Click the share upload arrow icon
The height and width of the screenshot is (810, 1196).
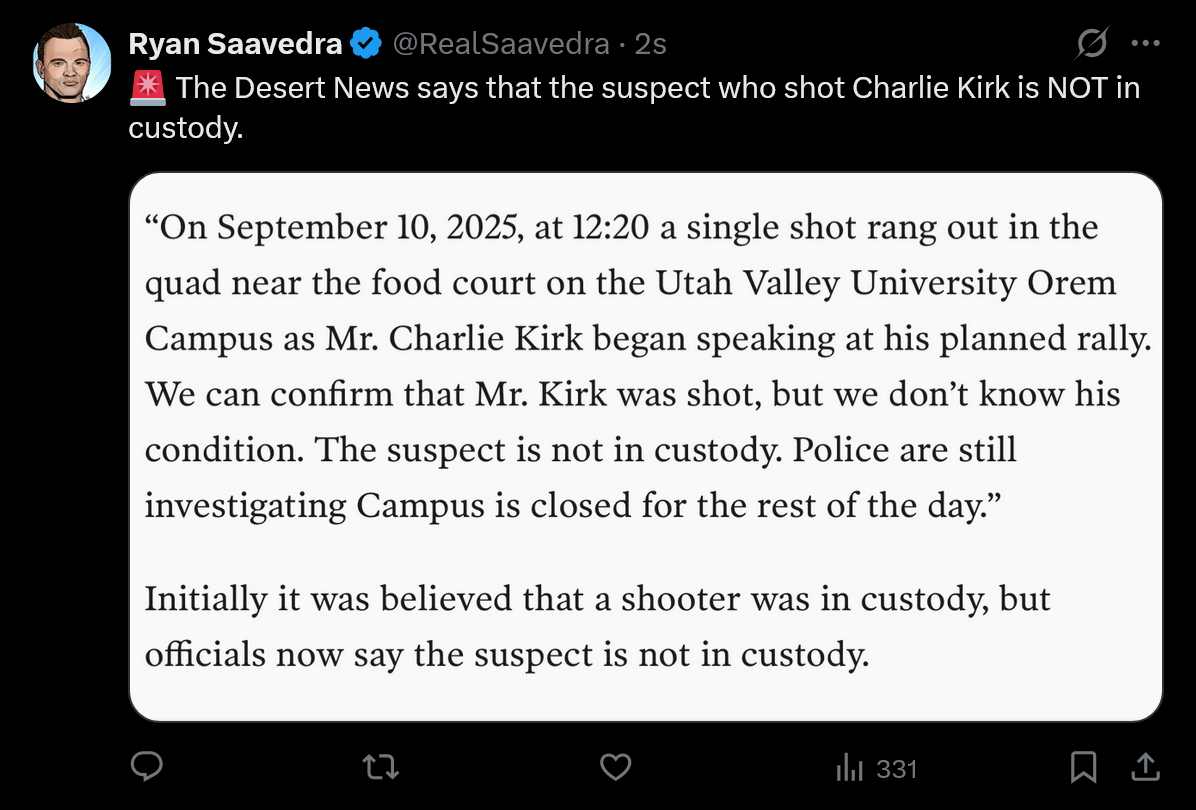coord(1145,767)
